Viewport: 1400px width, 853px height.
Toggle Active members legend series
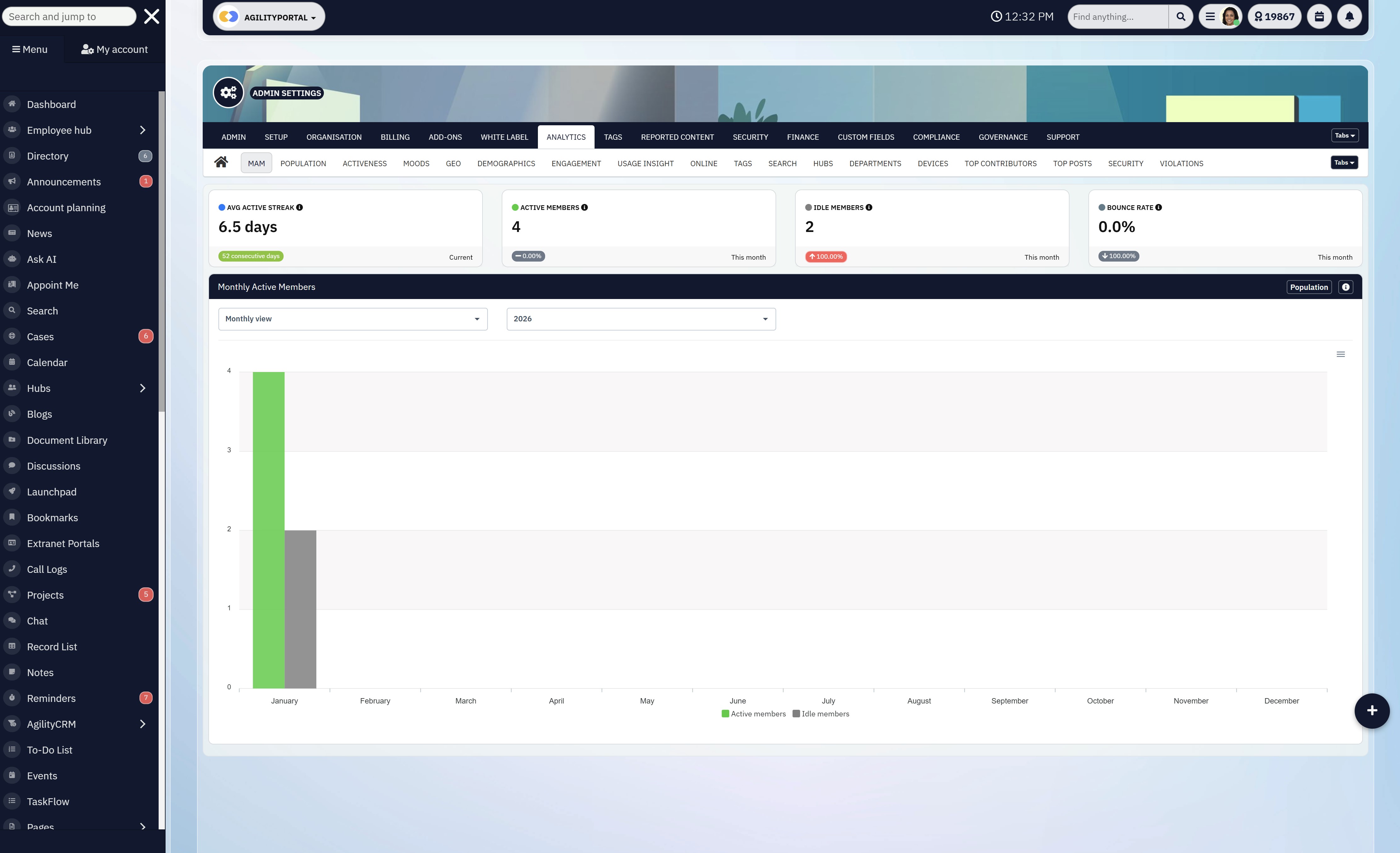[754, 714]
